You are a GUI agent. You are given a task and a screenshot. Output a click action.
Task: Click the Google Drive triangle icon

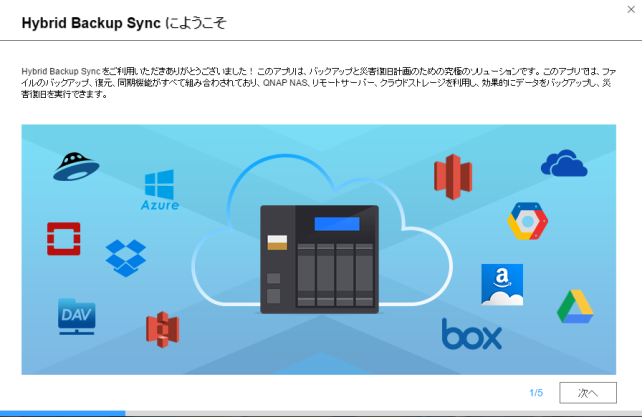coord(575,306)
